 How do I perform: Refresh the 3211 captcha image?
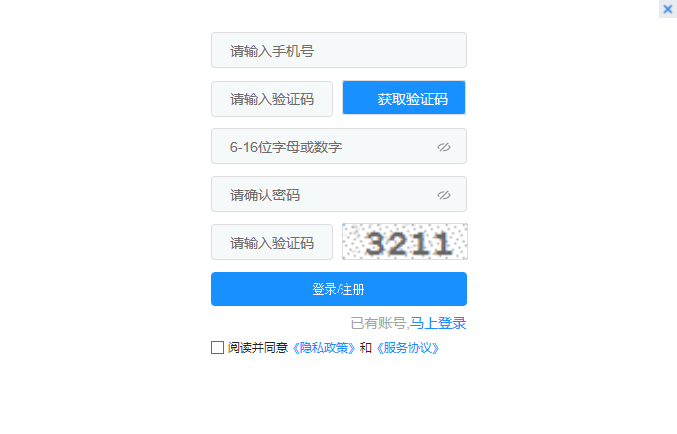405,241
